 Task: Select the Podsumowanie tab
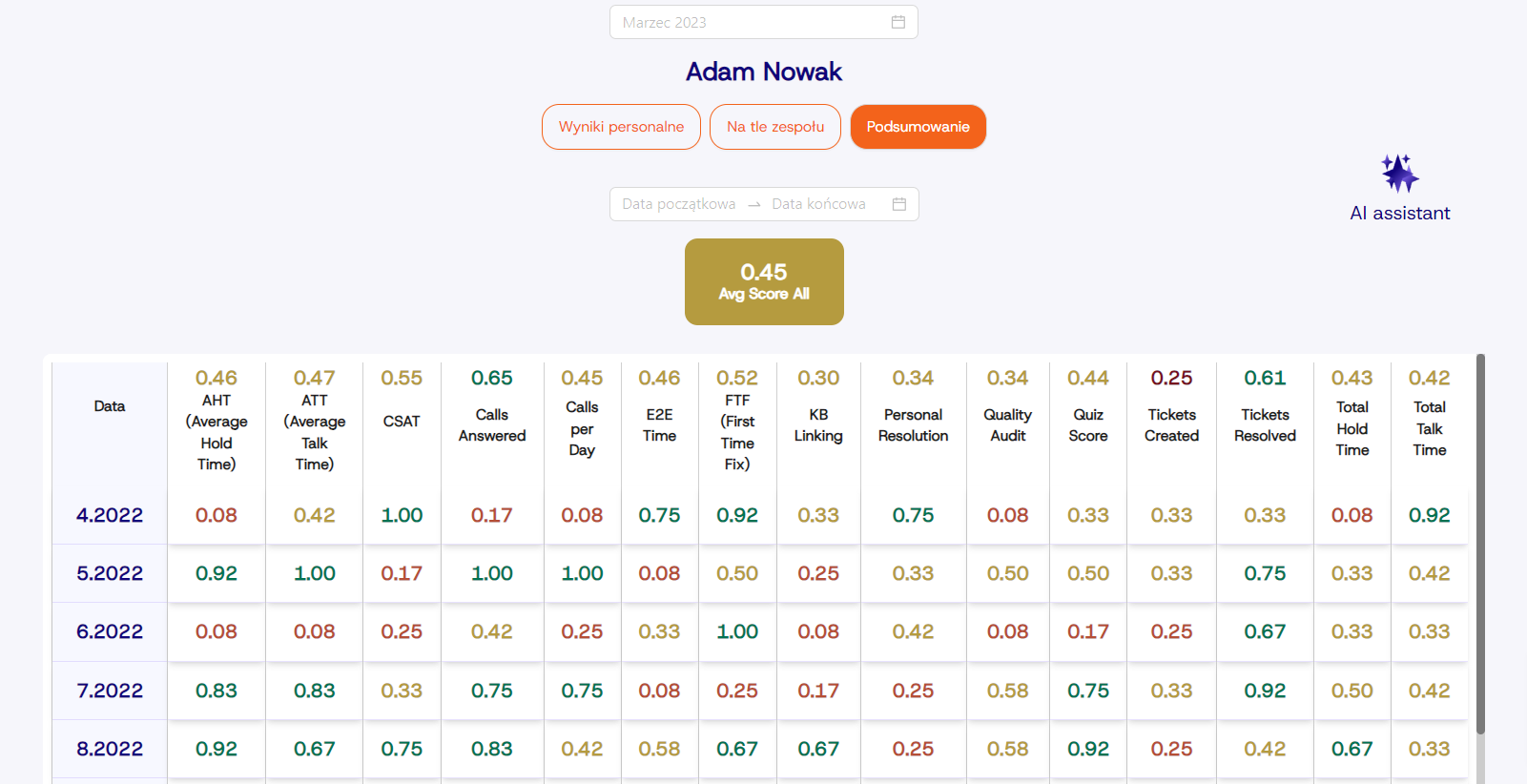point(918,127)
